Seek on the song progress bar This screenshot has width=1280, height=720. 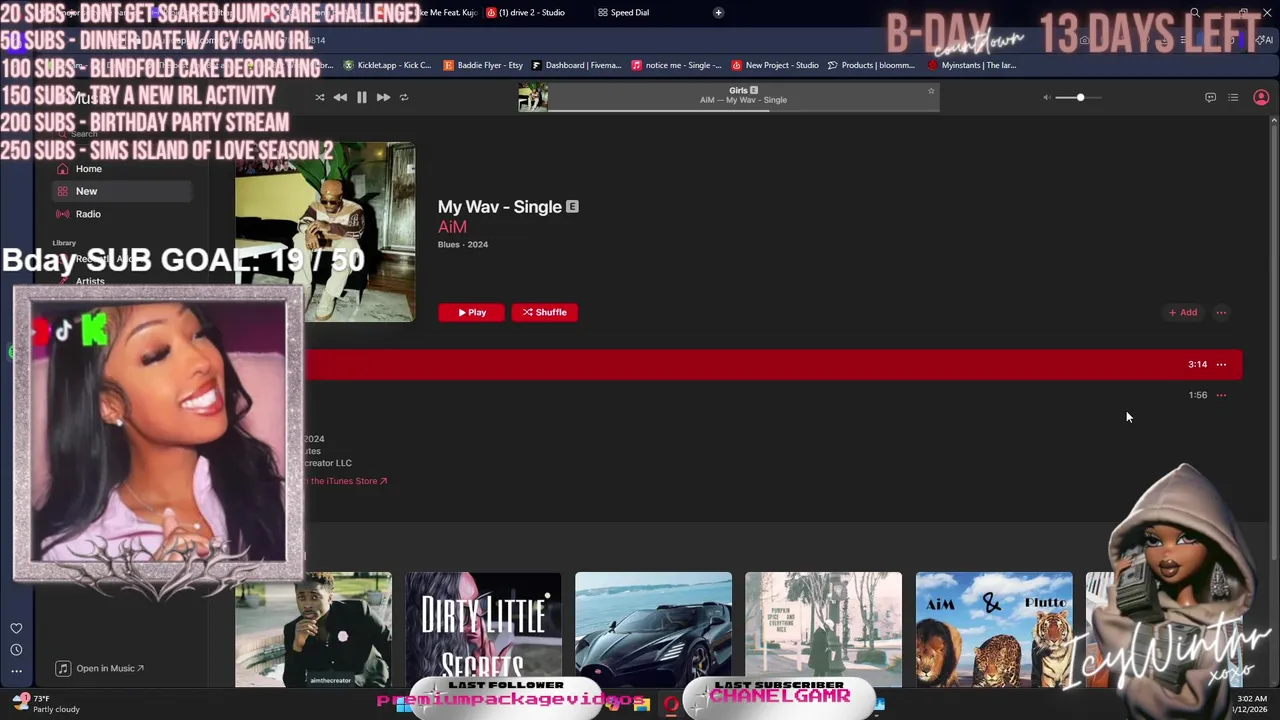coord(743,110)
